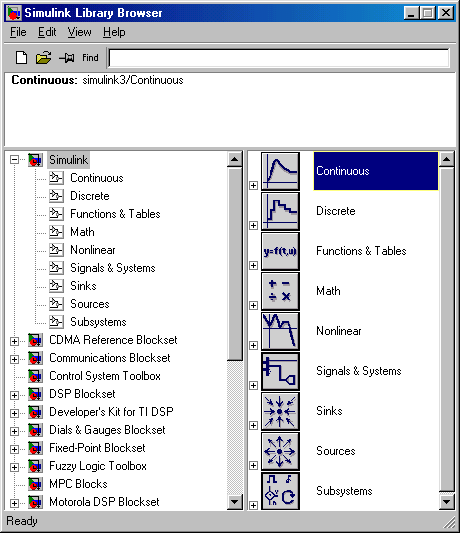Click the icon beside Dials & Gauges Blockset
Image resolution: width=460 pixels, height=533 pixels.
35,430
